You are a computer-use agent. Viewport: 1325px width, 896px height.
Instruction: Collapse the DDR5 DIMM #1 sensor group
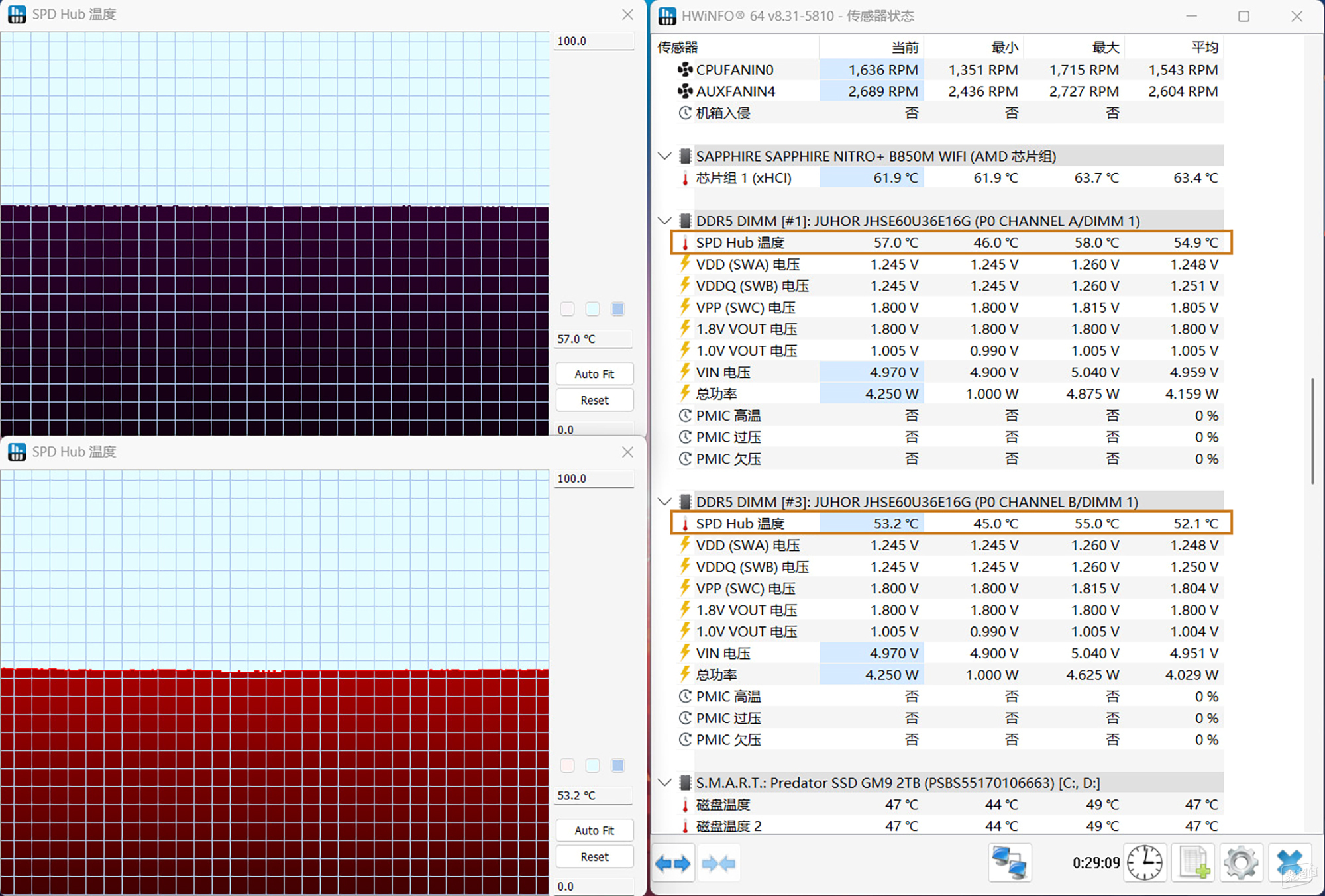[x=664, y=221]
